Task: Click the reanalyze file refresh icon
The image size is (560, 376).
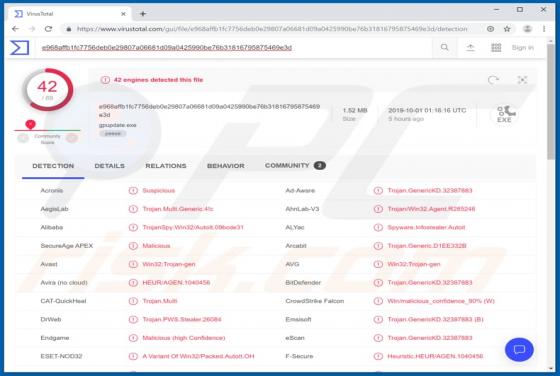Action: pyautogui.click(x=493, y=80)
